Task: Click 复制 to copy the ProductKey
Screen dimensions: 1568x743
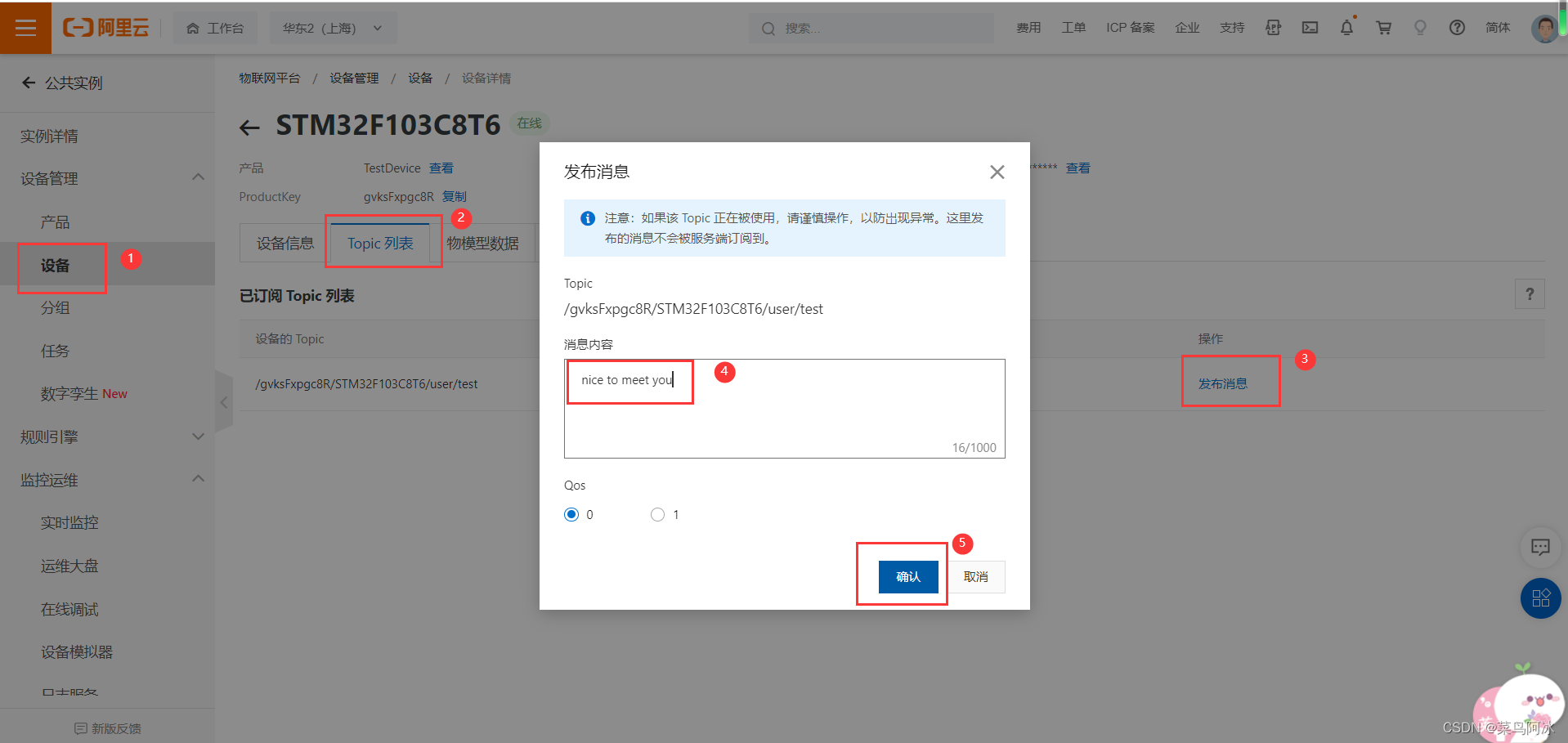Action: click(x=455, y=196)
